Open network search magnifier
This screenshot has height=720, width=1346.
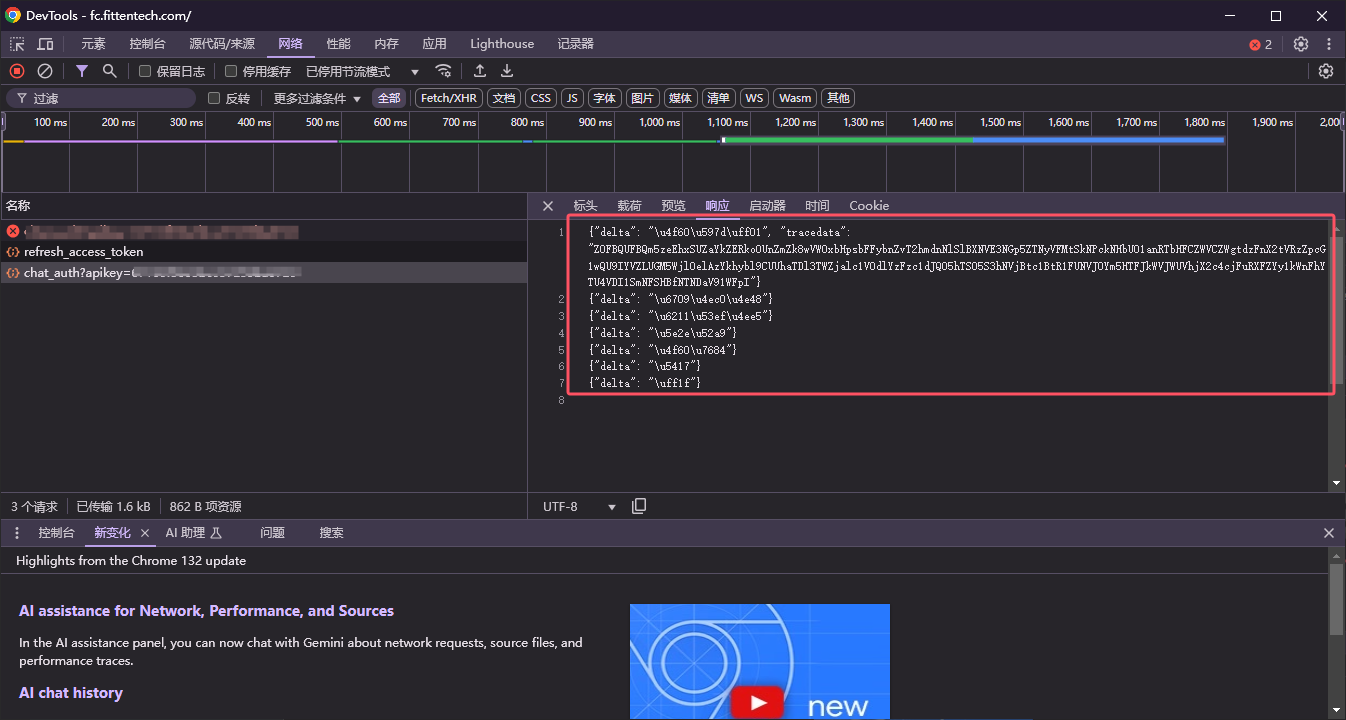point(110,71)
